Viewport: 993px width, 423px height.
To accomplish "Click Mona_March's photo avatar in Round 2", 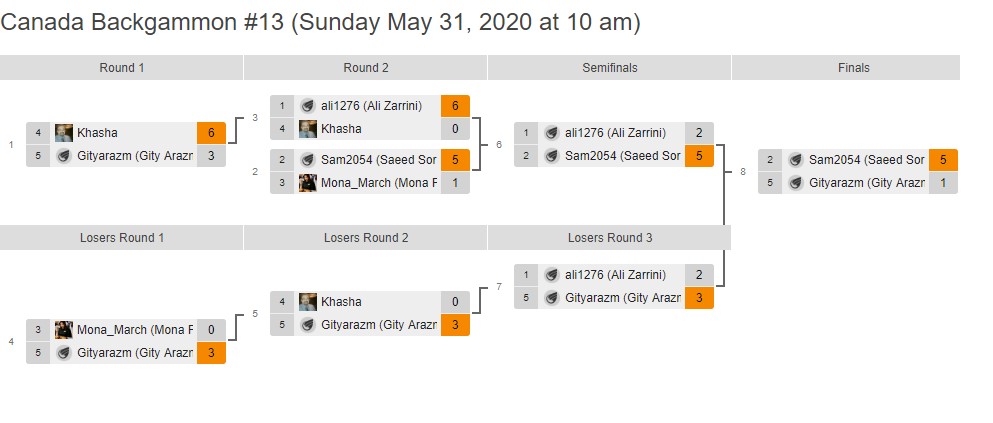I will [308, 182].
